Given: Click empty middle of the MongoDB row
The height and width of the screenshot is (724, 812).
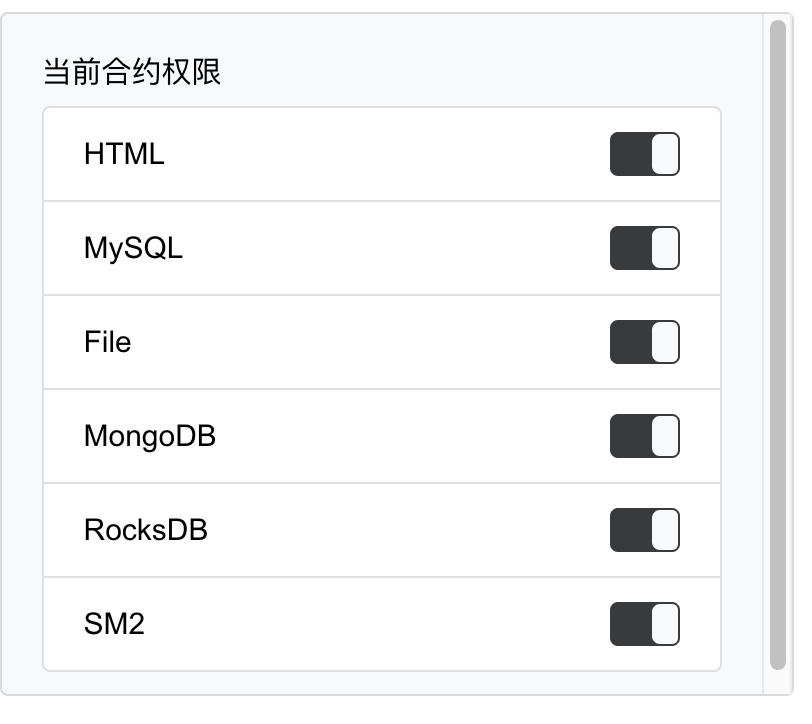Looking at the screenshot, I should tap(400, 436).
